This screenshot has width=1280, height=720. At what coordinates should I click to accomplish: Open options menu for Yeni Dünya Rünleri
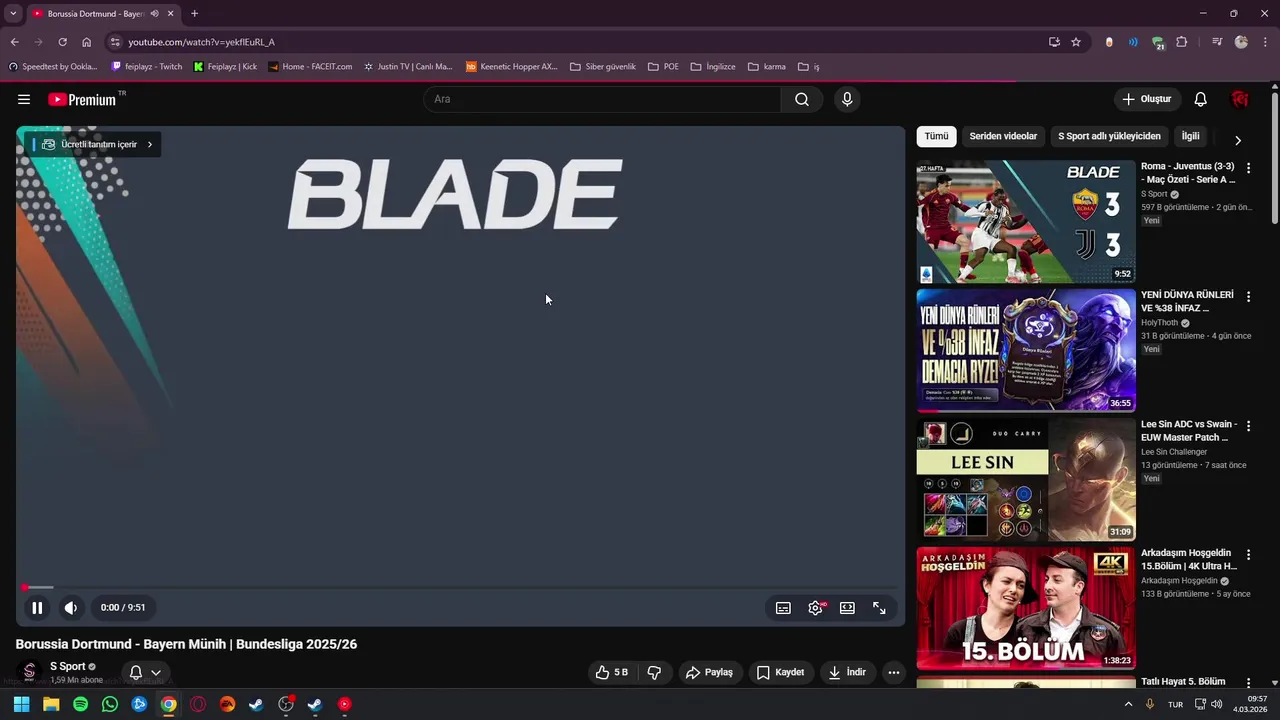[1248, 297]
